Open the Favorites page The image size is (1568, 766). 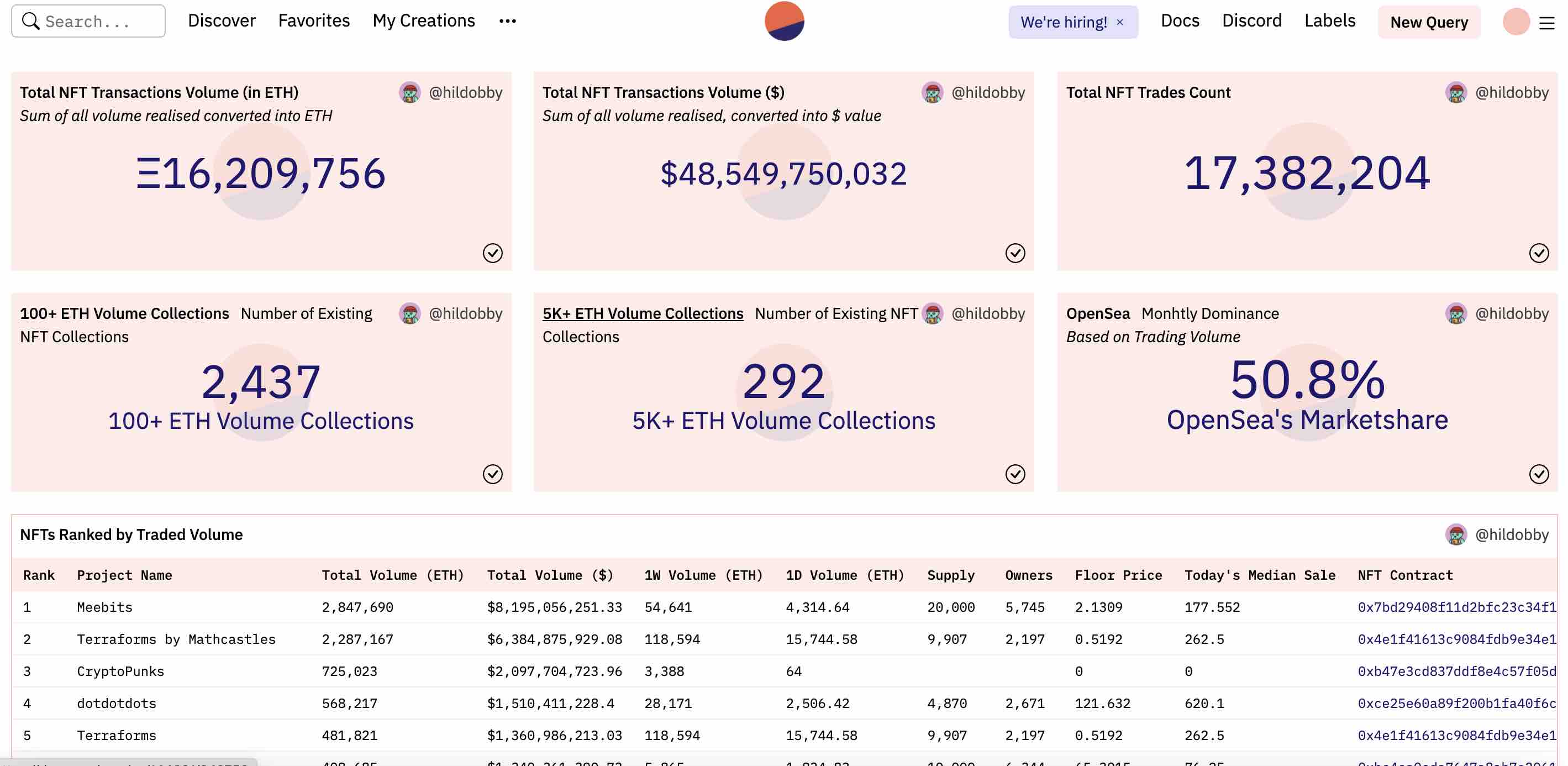point(313,20)
